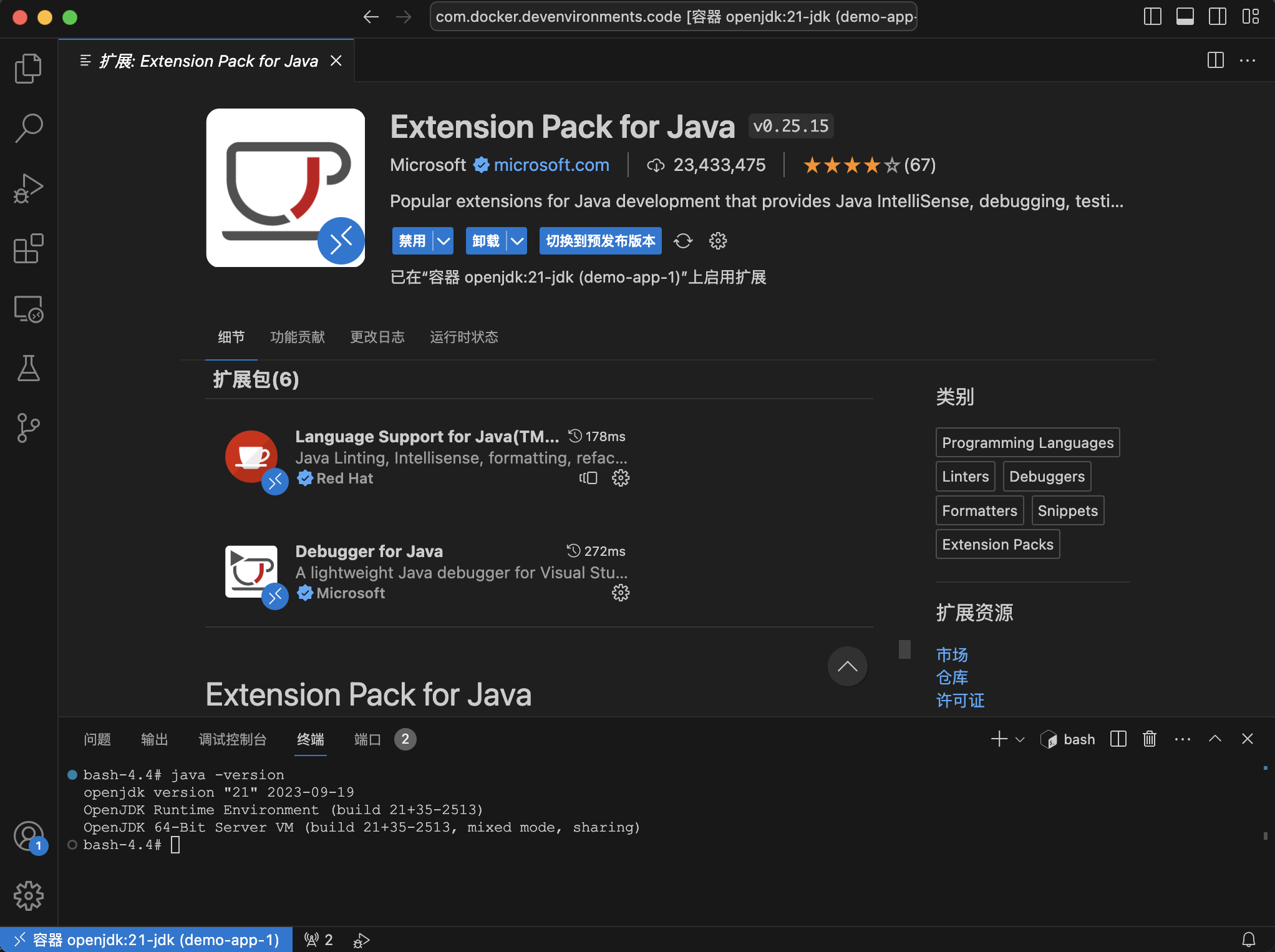Select the 功能贡献 tab
The image size is (1275, 952).
(298, 337)
